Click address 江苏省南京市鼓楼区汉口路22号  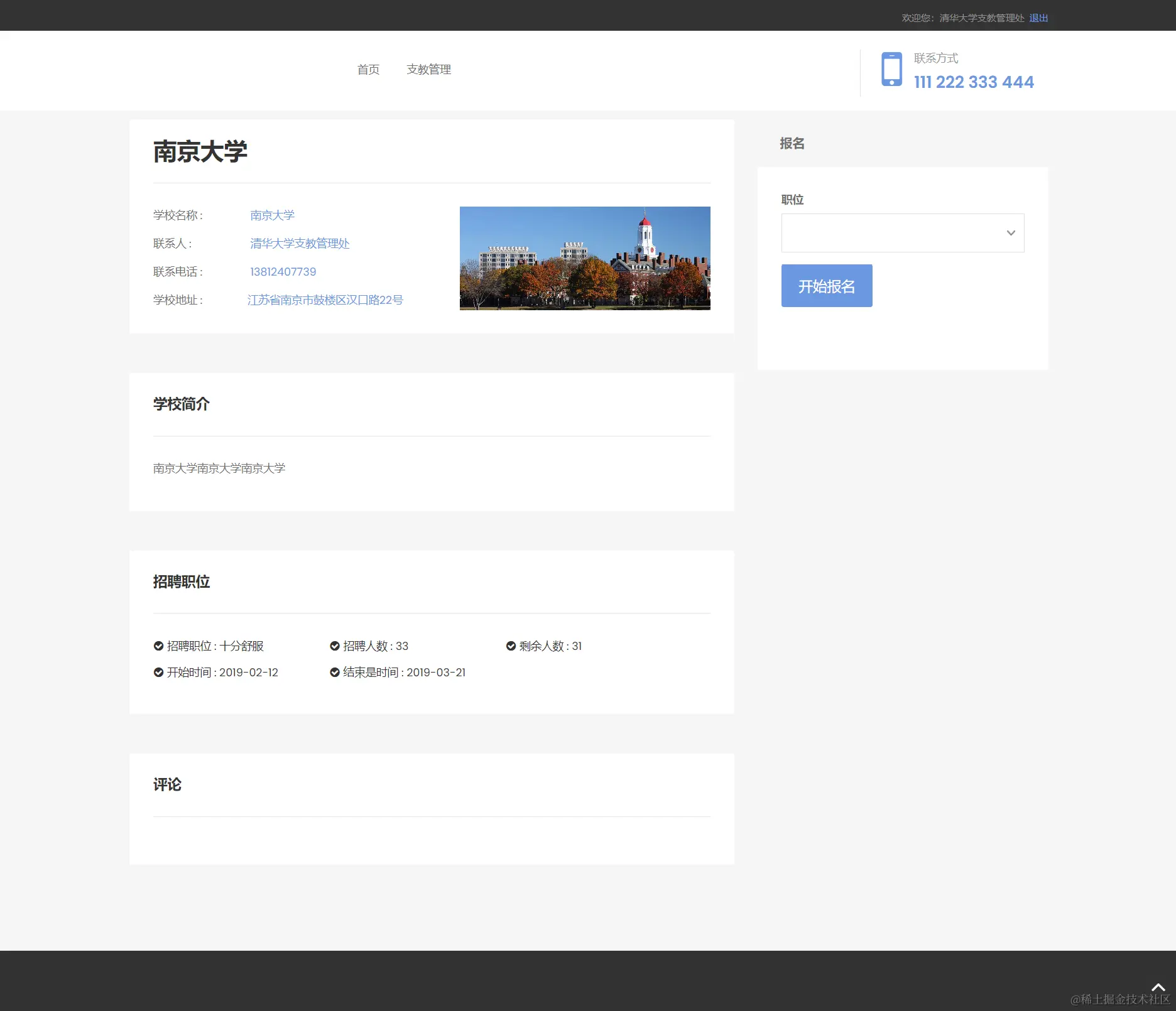[x=325, y=300]
